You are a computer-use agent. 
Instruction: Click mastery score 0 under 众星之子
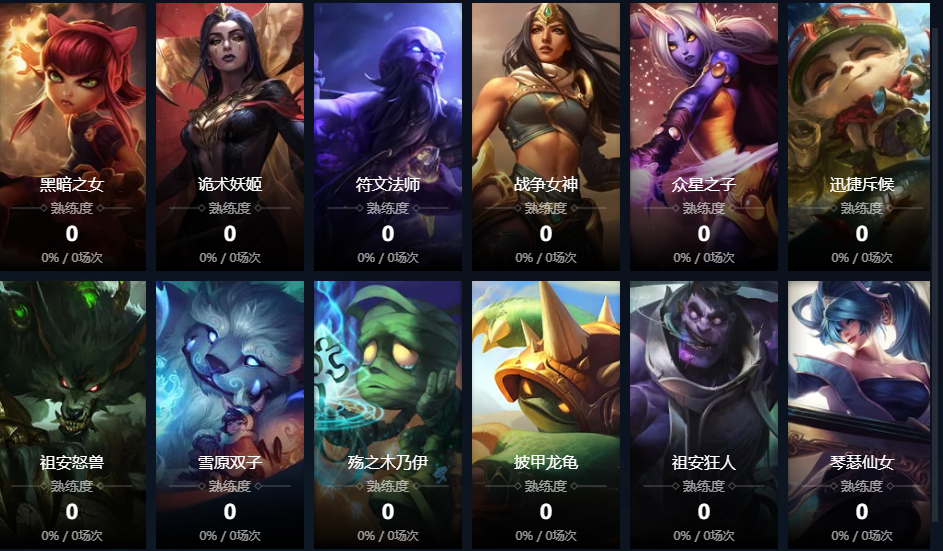(704, 233)
